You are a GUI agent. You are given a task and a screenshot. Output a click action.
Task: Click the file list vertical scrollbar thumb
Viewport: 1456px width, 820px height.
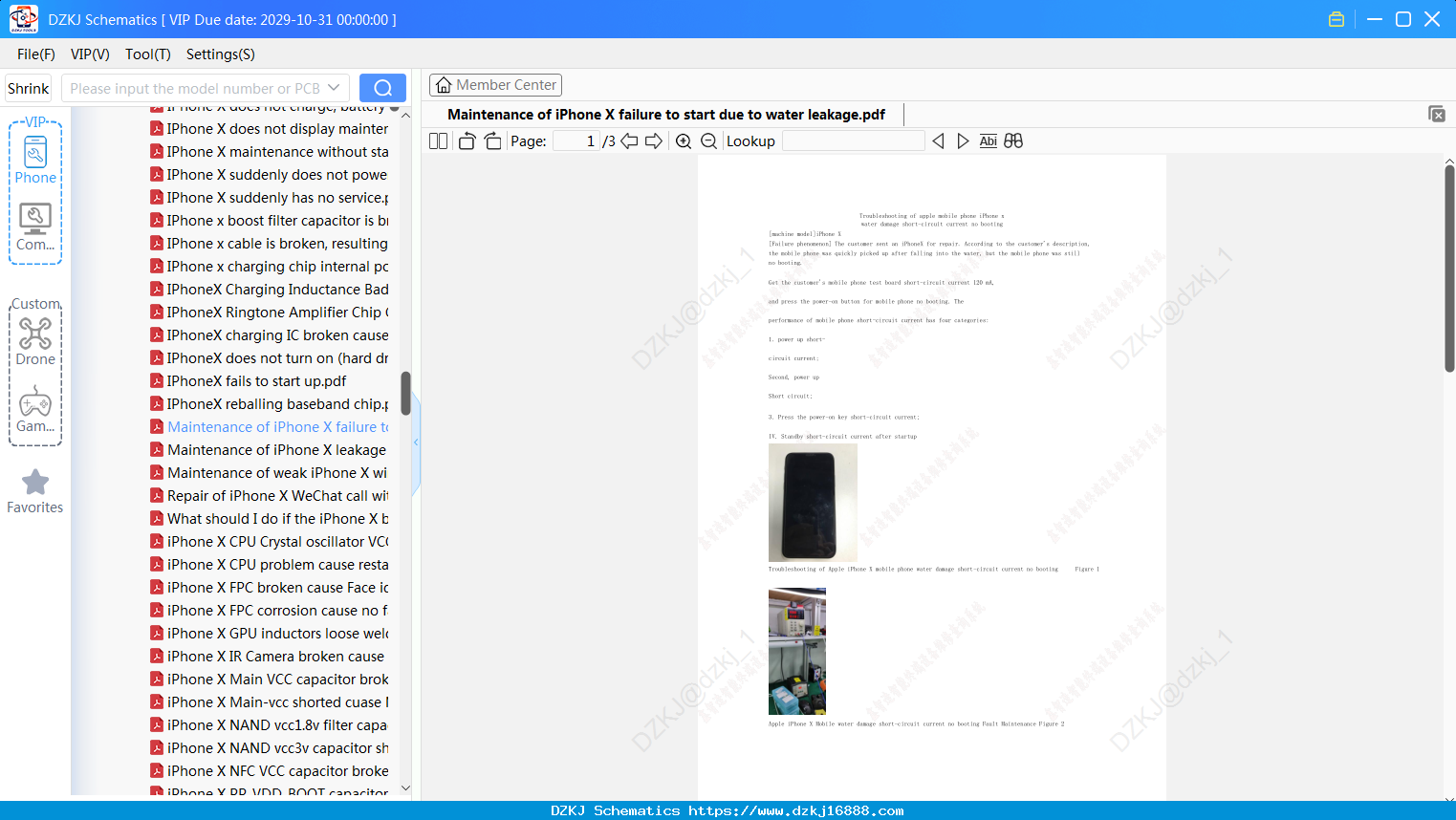[405, 393]
